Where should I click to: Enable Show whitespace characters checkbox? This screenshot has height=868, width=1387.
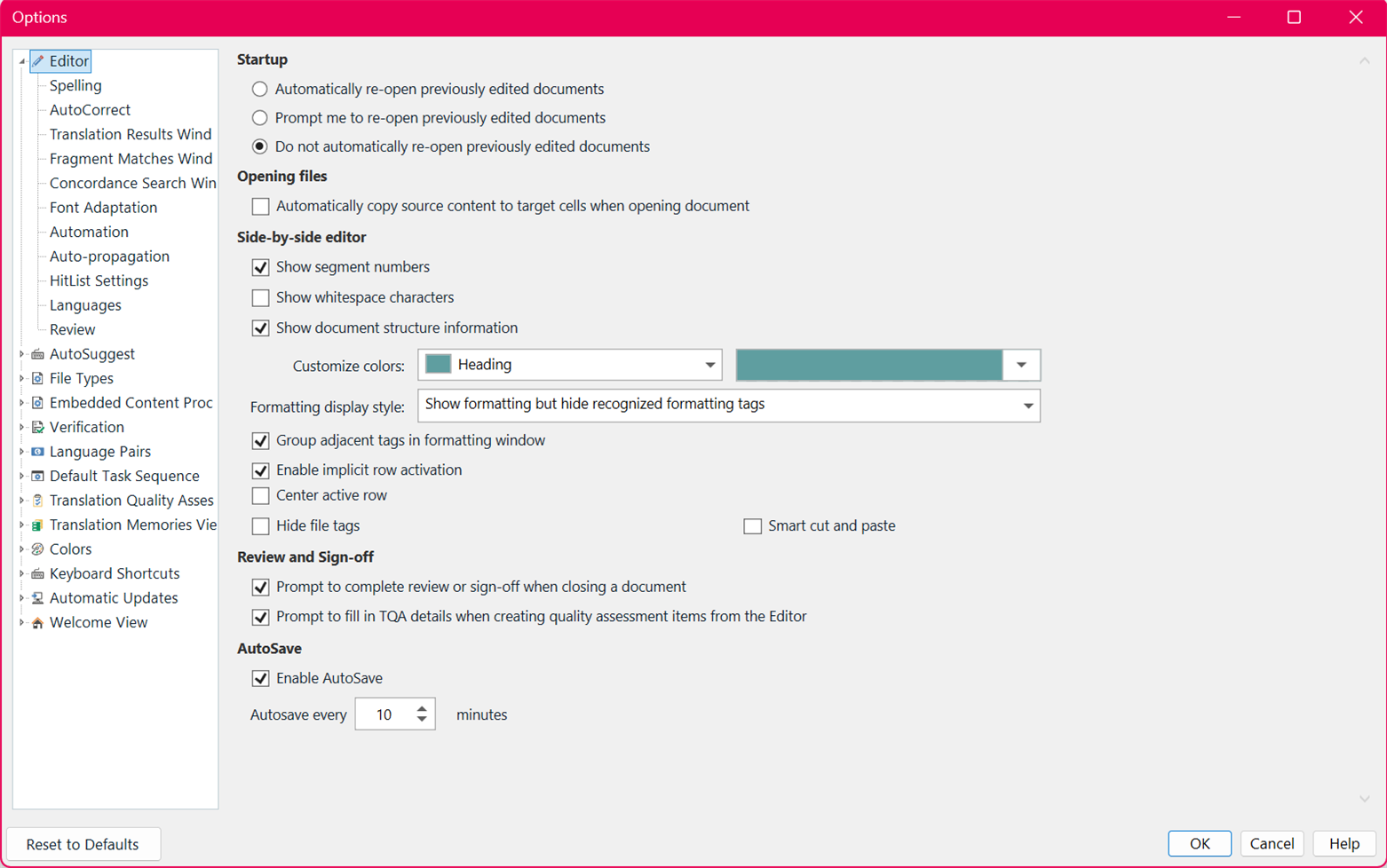[260, 297]
